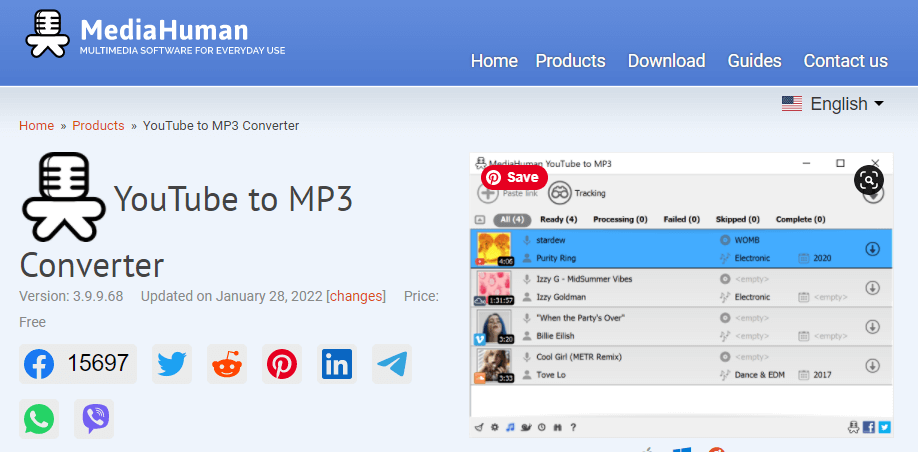Share the page on LinkedIn
Image resolution: width=918 pixels, height=452 pixels.
tap(337, 364)
